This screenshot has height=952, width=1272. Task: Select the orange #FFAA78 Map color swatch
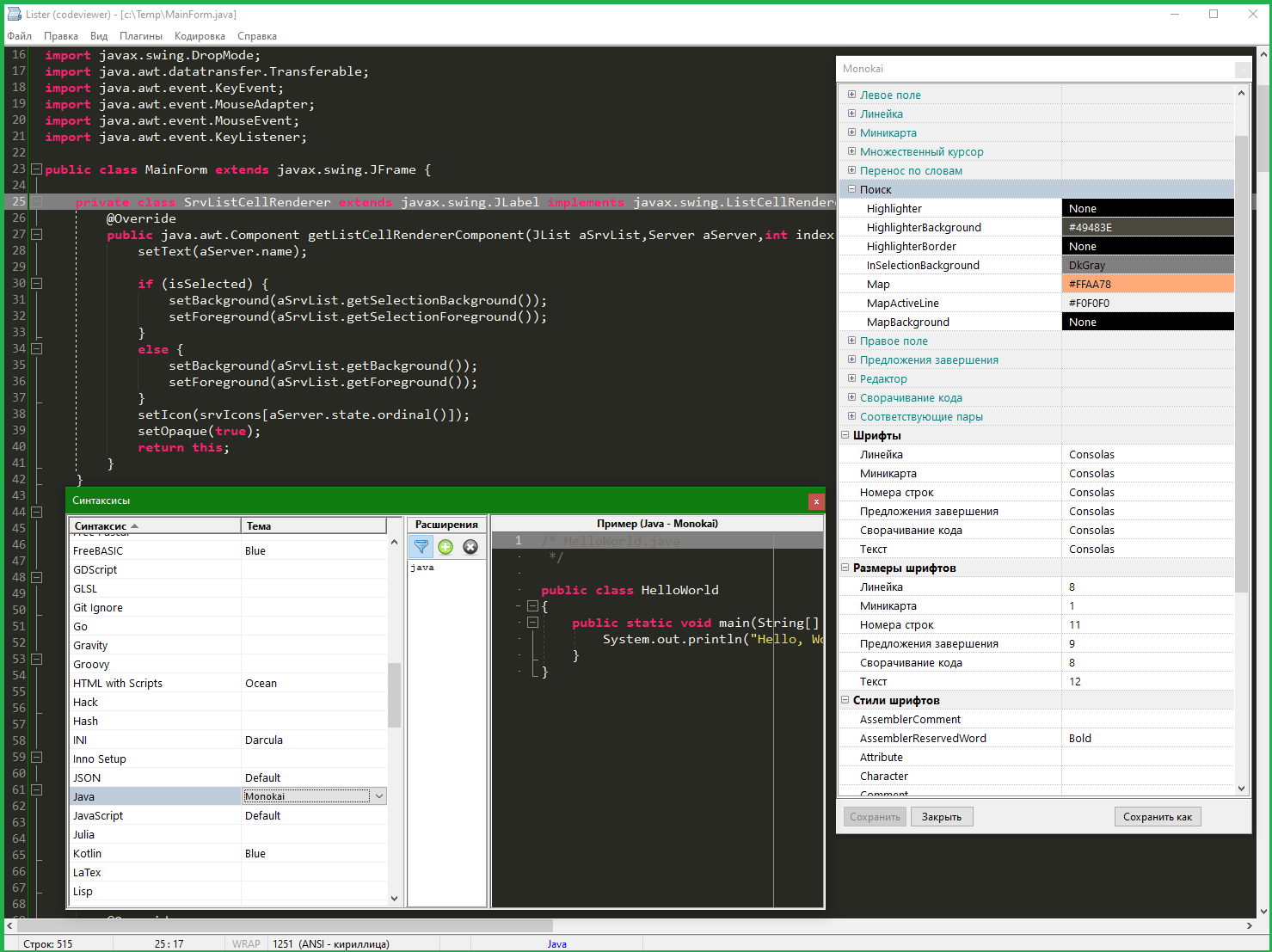point(1147,284)
